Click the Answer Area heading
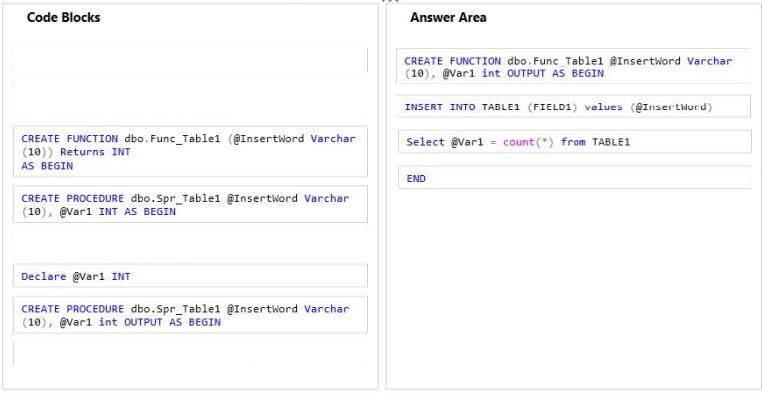Viewport: 764px width, 394px height. (448, 18)
